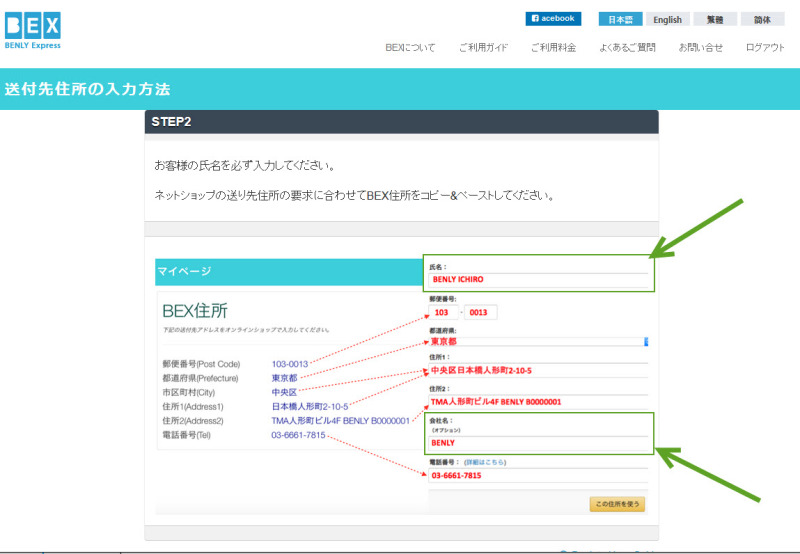Open the ご利用料金 menu
This screenshot has height=554, width=800.
[x=554, y=47]
